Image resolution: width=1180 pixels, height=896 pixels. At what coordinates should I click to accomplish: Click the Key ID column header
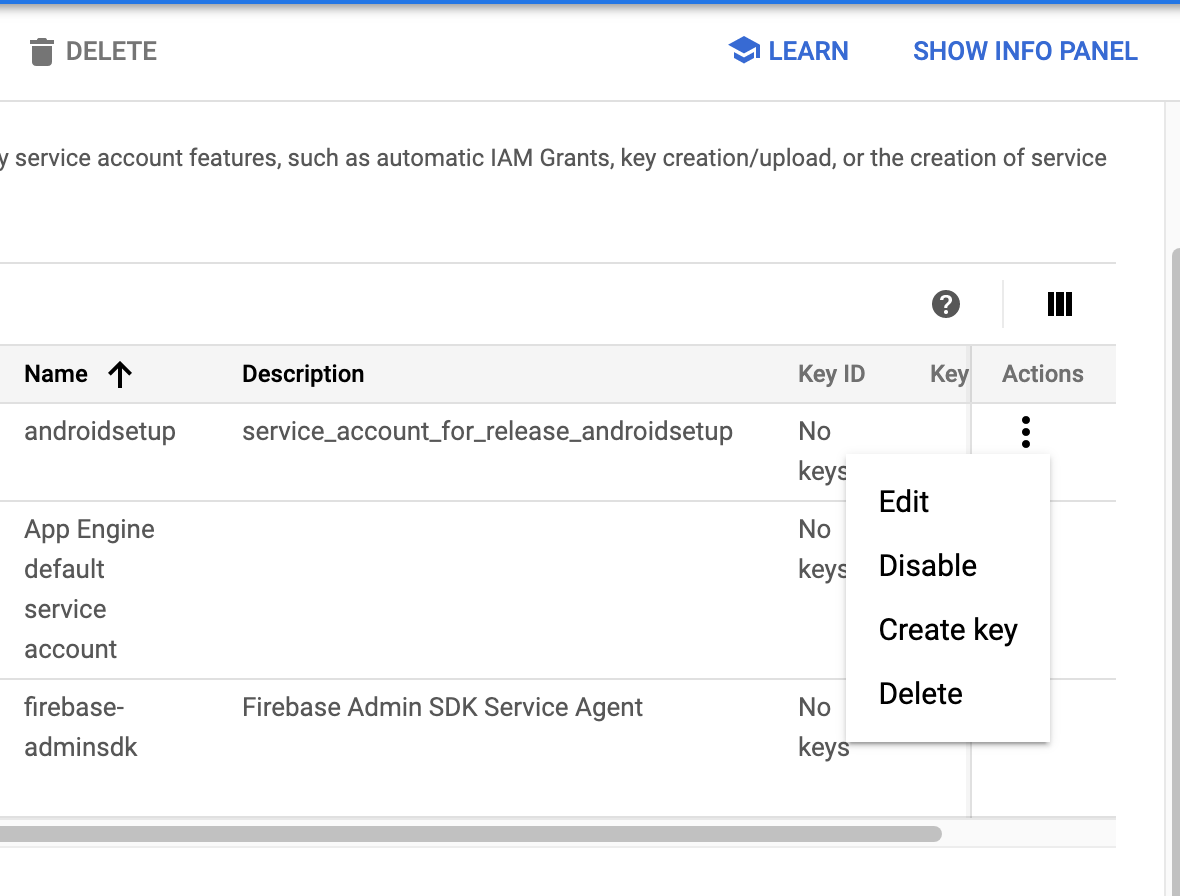click(831, 374)
